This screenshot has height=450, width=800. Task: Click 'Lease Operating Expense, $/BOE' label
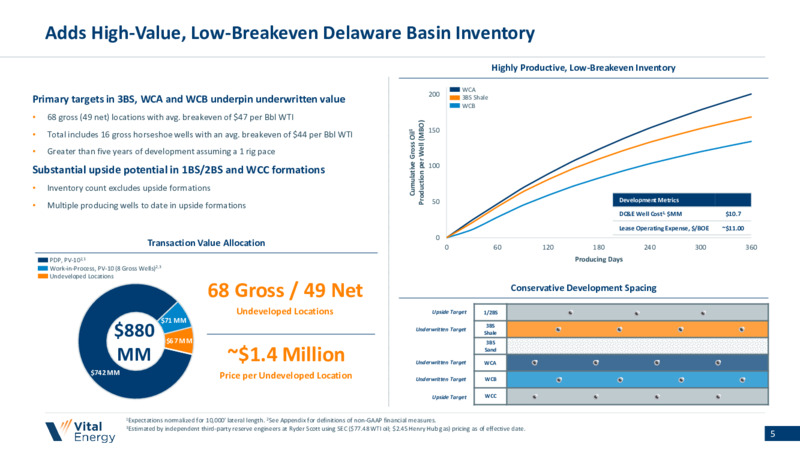664,228
